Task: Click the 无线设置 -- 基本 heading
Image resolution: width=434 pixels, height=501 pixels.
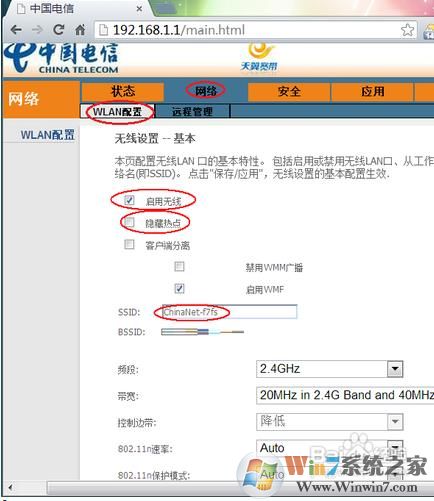Action: 155,138
